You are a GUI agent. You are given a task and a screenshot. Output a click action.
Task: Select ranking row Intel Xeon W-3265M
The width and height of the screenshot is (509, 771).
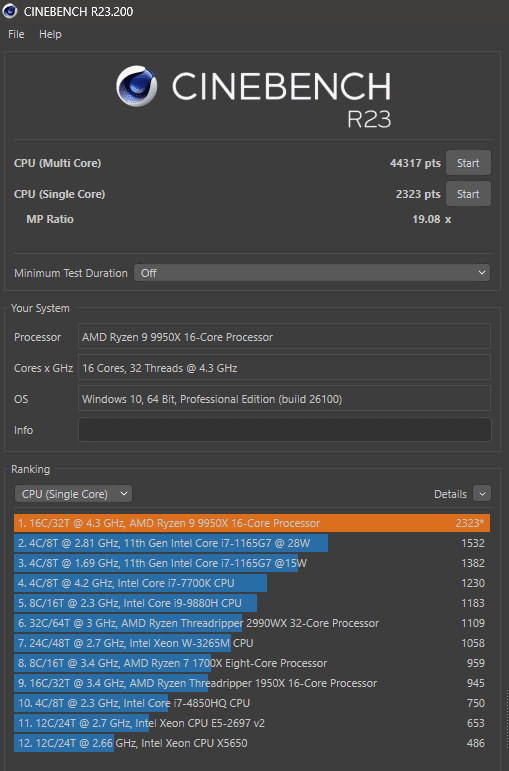252,643
